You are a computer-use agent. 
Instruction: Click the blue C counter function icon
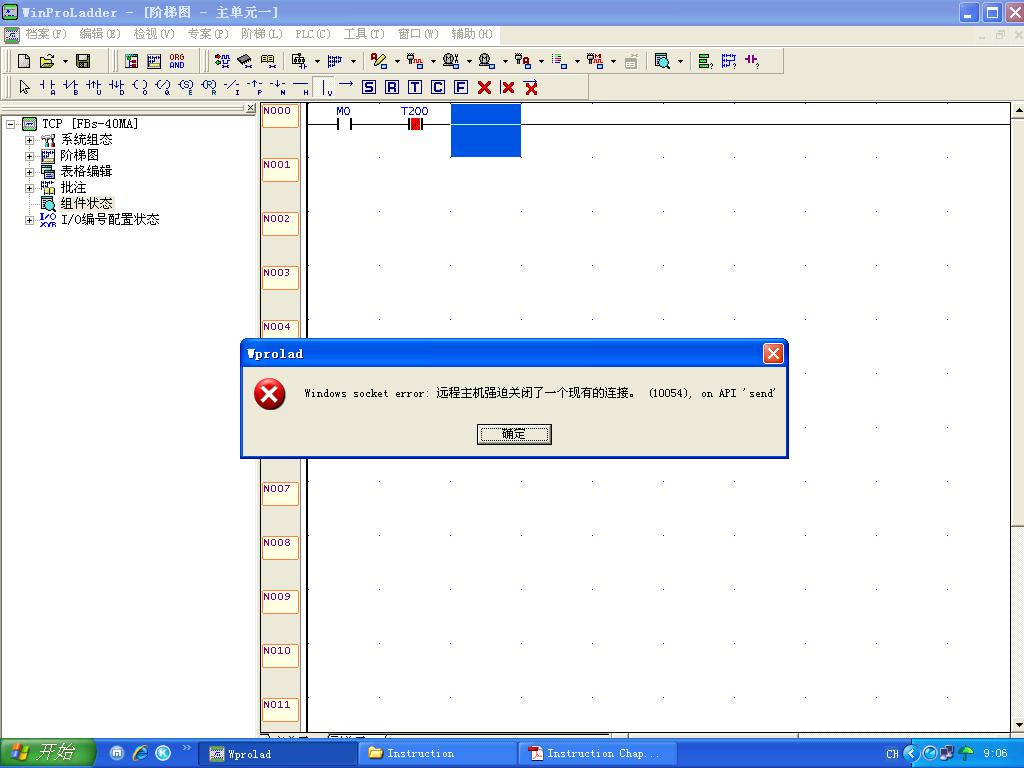(438, 88)
